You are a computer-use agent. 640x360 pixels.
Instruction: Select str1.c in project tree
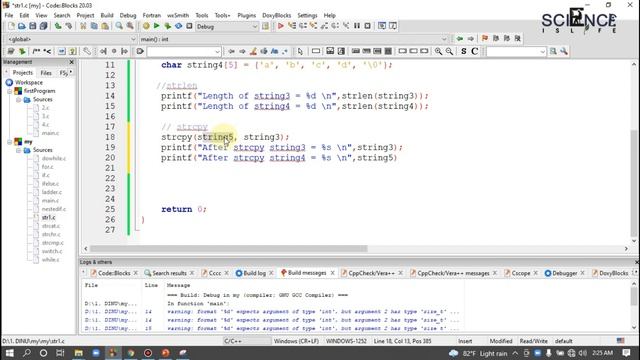coord(48,218)
